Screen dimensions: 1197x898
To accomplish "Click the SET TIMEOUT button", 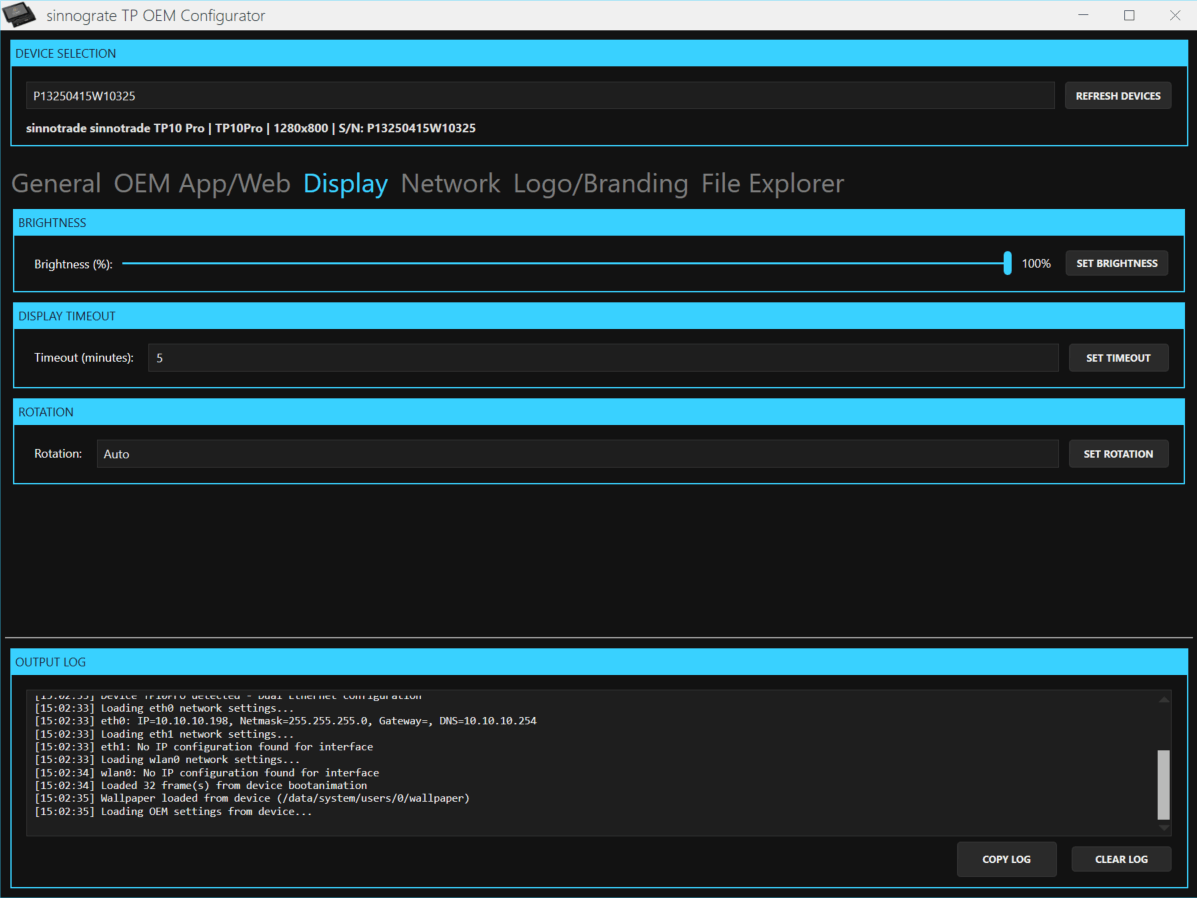I will [x=1118, y=357].
